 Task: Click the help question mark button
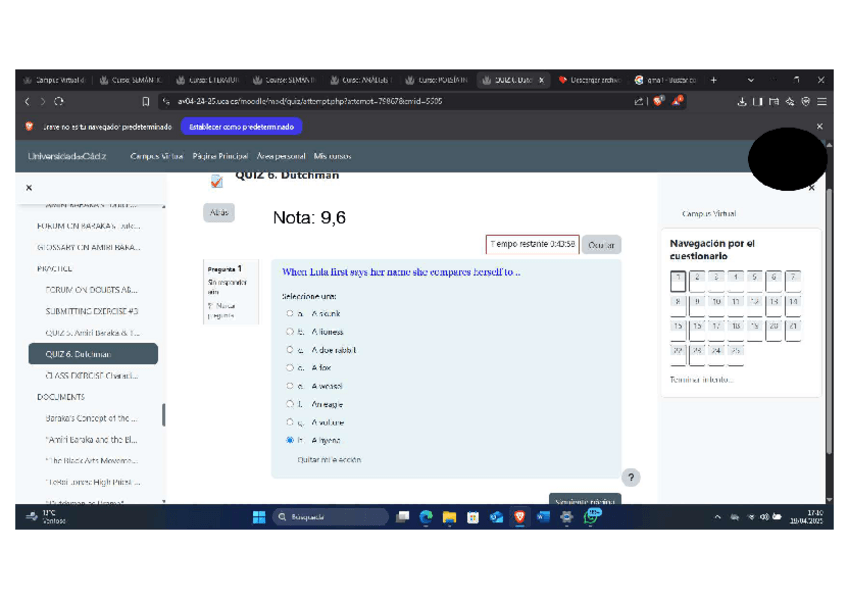[630, 477]
